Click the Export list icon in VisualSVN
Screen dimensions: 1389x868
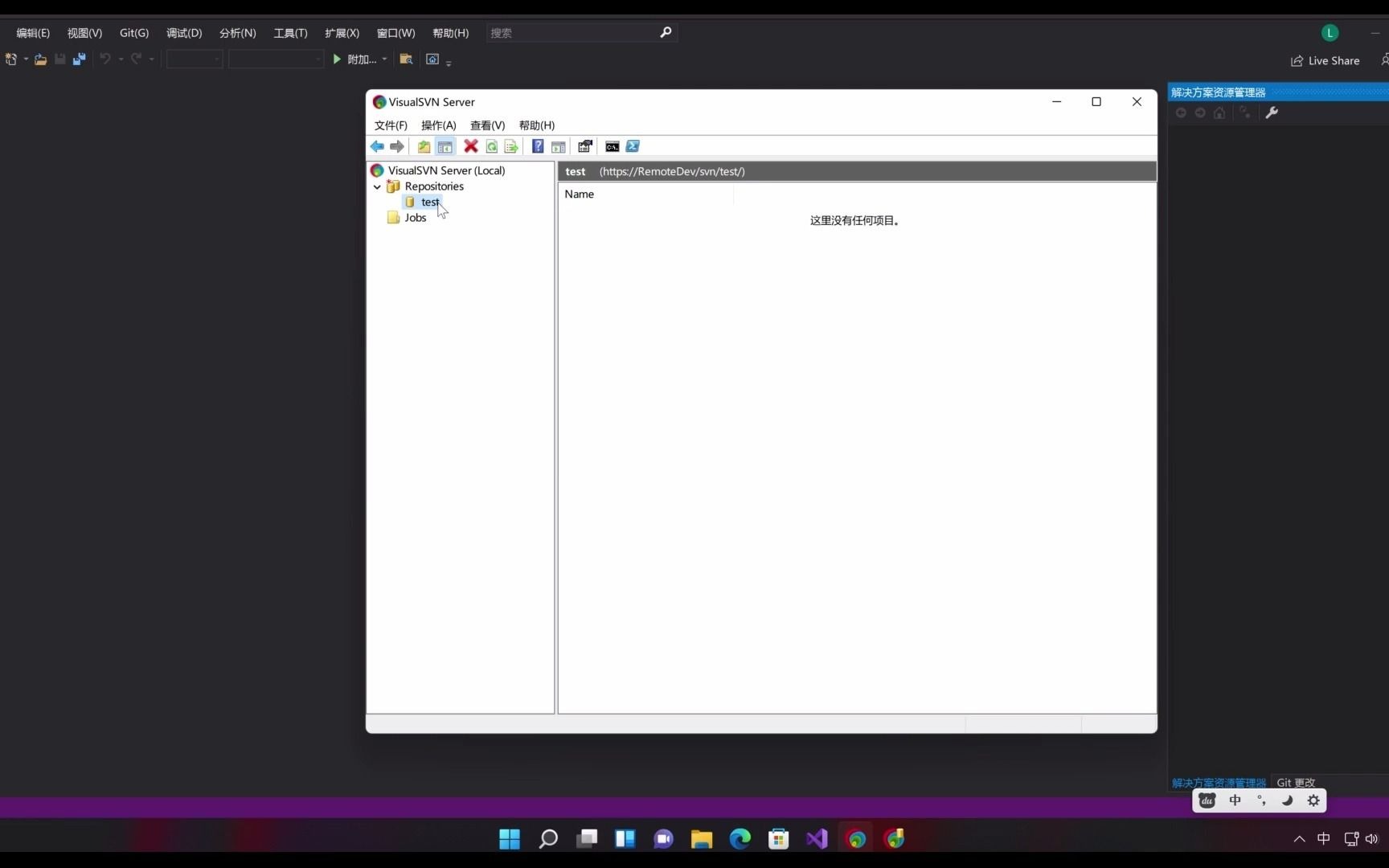(x=510, y=146)
